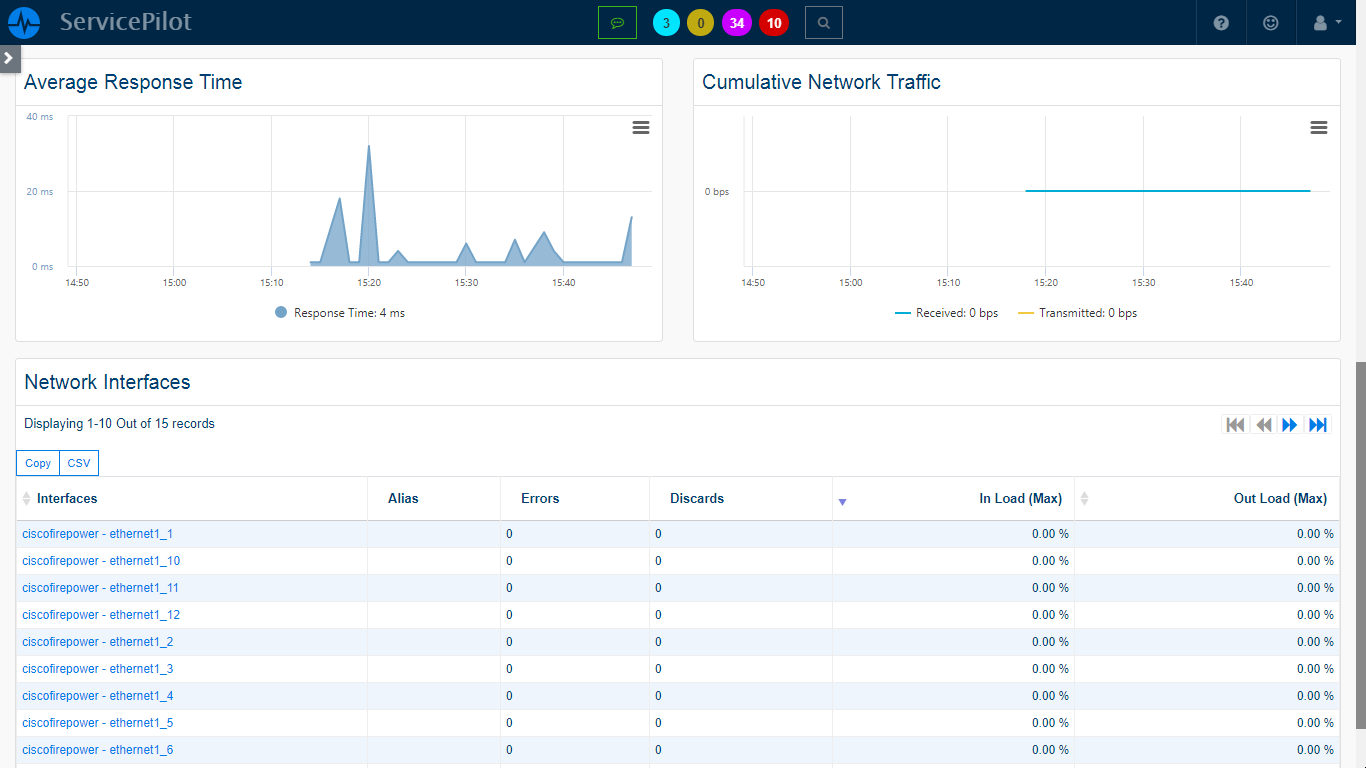Jump to last page of interfaces table

[1318, 425]
